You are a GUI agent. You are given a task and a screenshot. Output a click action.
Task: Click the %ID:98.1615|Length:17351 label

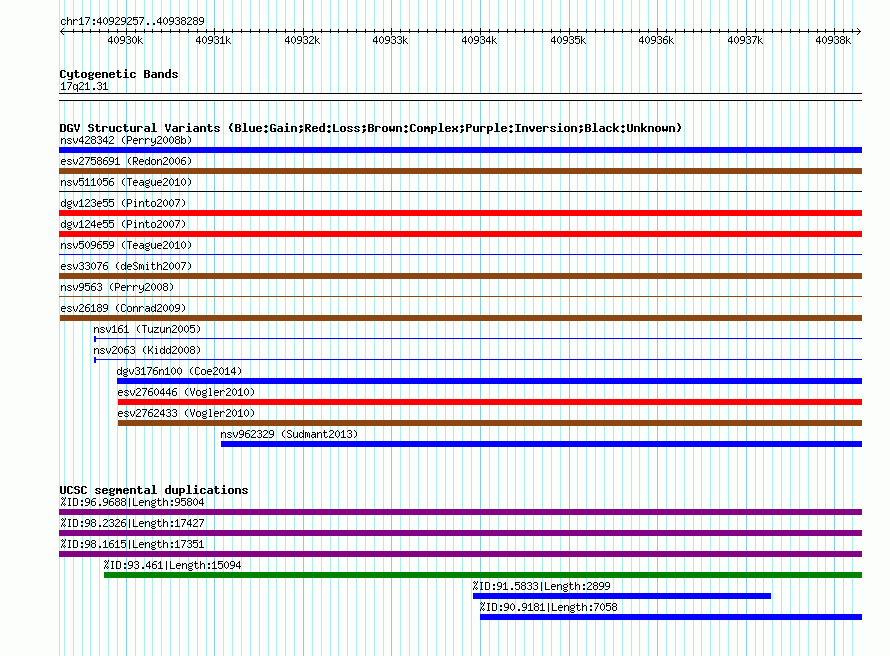click(x=132, y=544)
